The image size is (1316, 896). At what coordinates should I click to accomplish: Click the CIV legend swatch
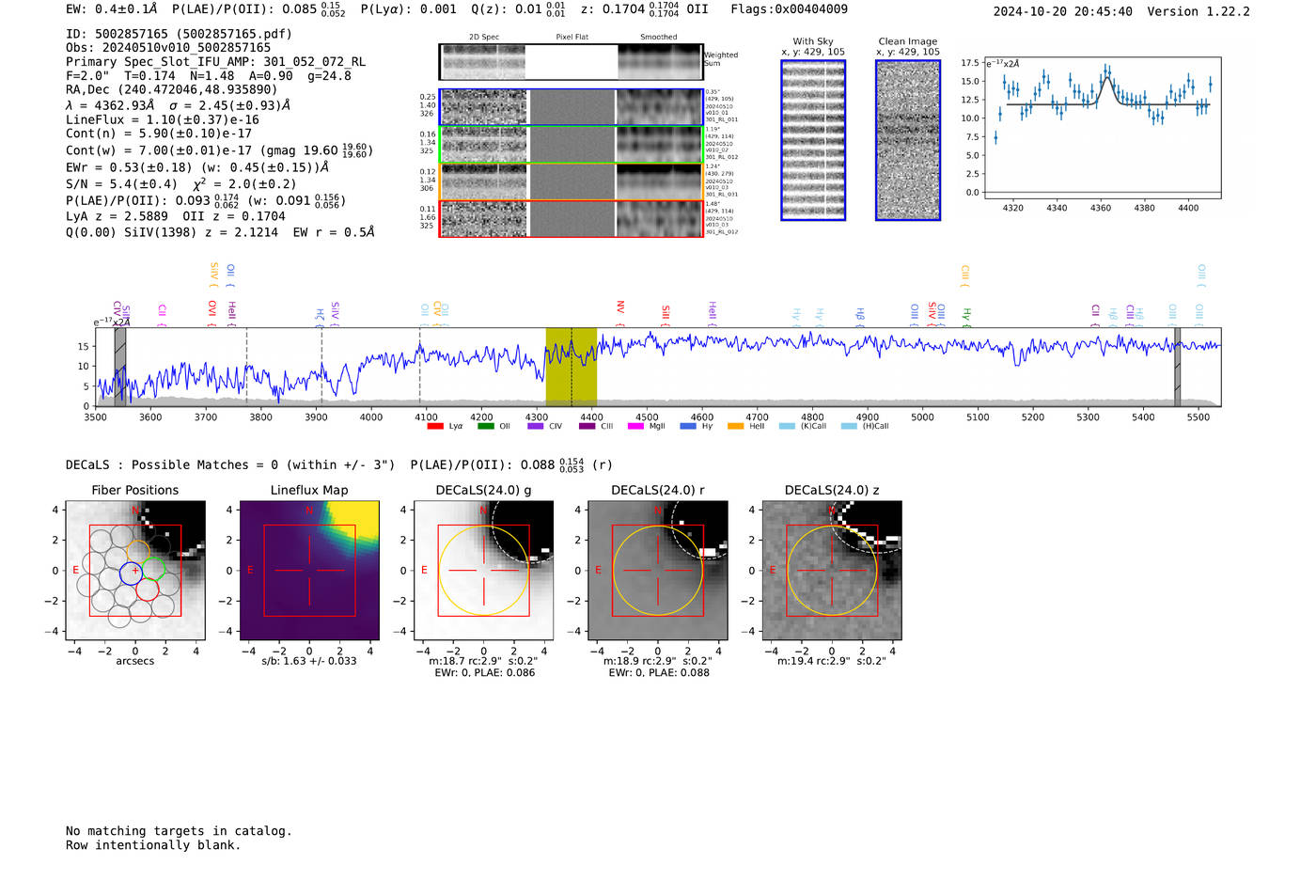[x=536, y=426]
